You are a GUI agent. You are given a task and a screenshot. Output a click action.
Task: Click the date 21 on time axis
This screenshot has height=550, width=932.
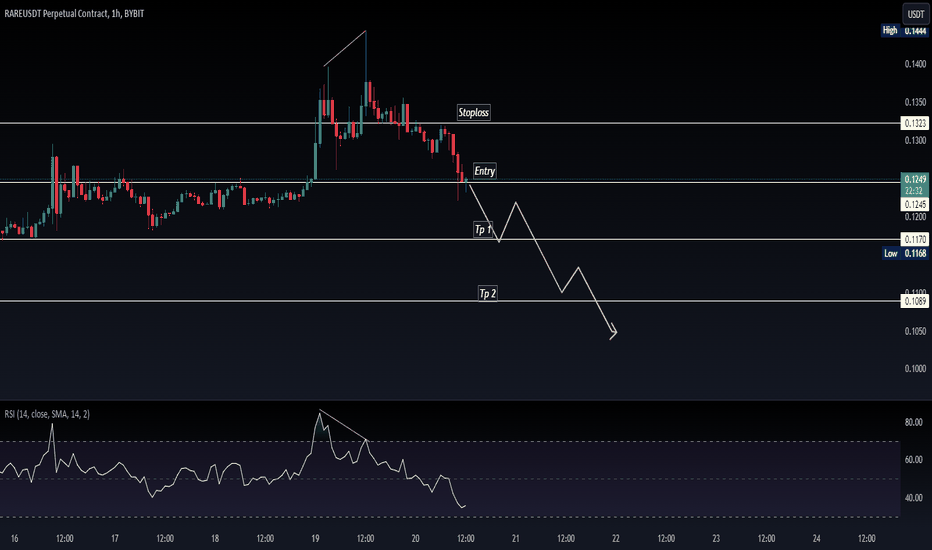tap(515, 539)
